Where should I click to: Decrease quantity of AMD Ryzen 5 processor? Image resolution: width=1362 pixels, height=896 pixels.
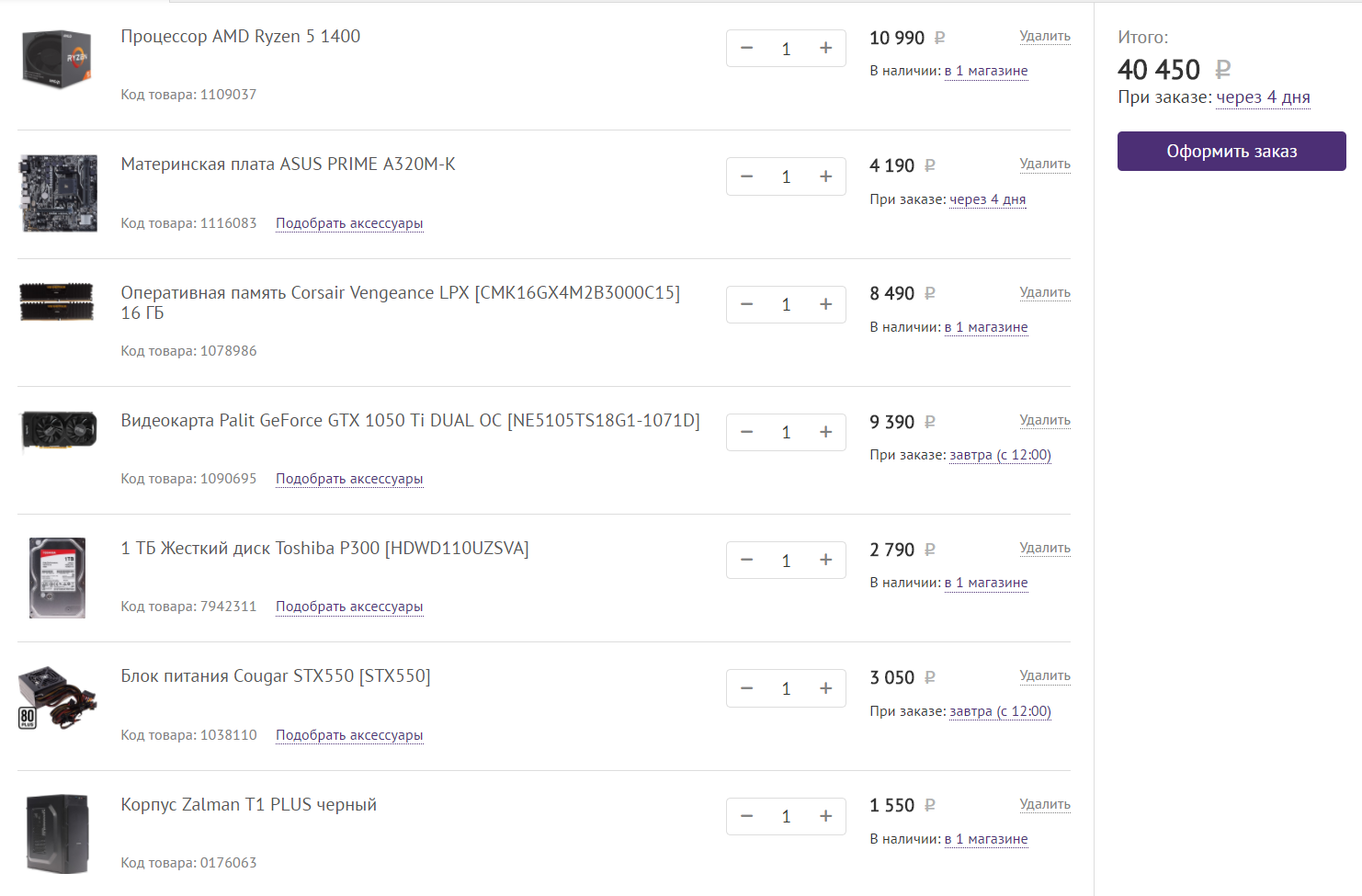coord(746,49)
